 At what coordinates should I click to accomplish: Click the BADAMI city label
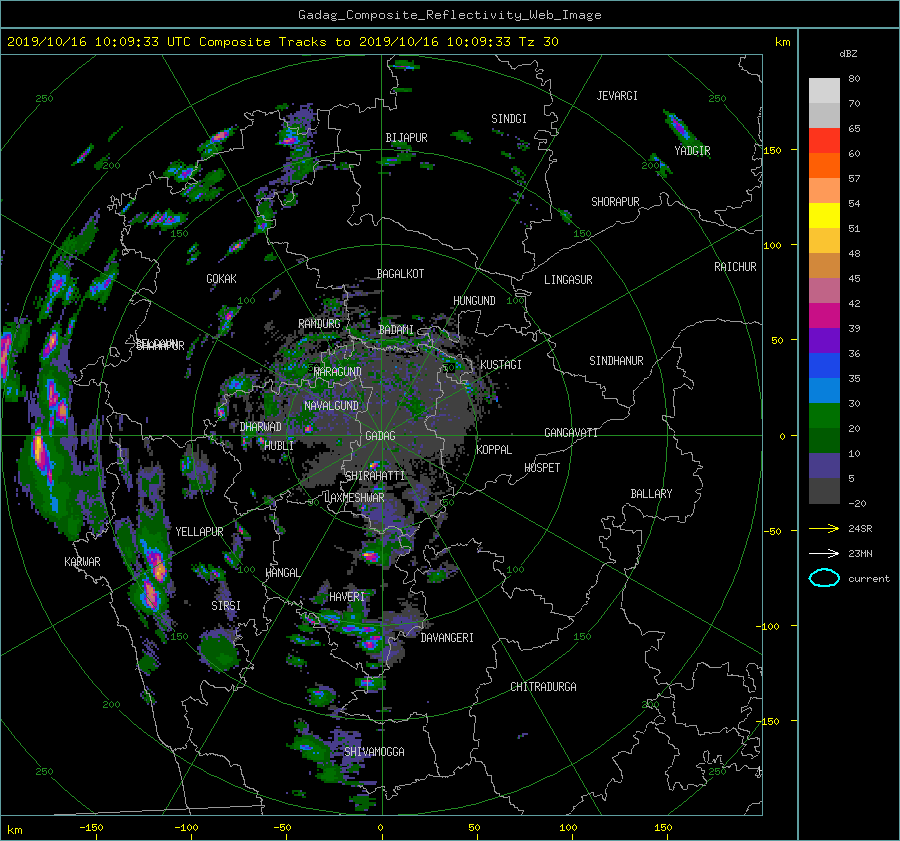(x=396, y=330)
